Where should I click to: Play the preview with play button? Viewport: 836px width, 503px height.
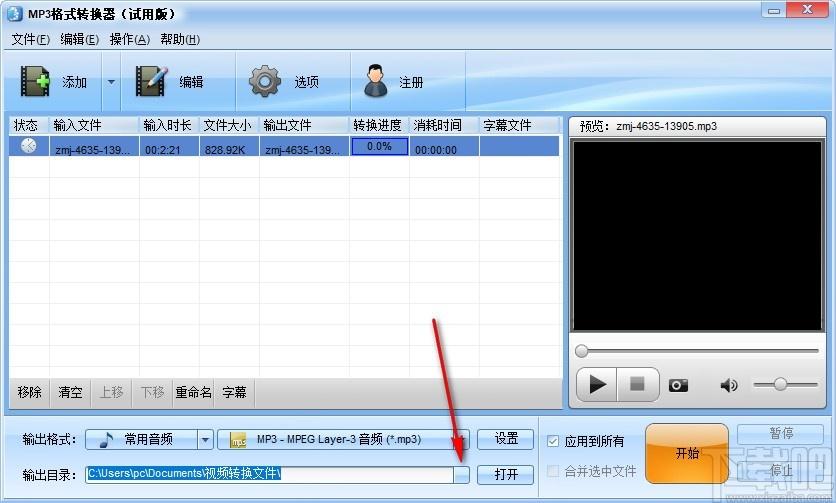pyautogui.click(x=597, y=384)
